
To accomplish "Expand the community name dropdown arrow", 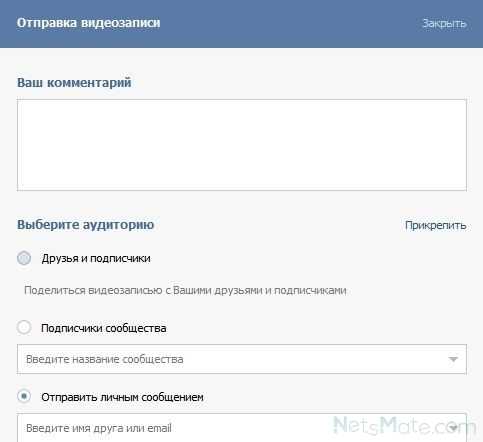I will click(x=453, y=359).
